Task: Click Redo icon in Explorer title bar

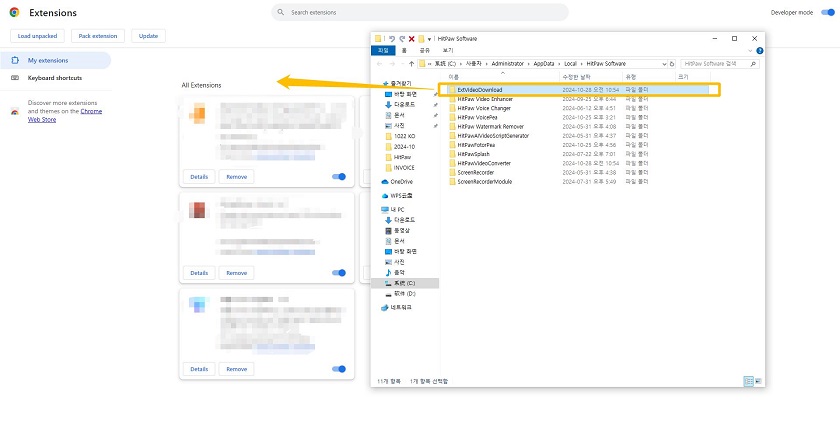Action: tap(401, 39)
